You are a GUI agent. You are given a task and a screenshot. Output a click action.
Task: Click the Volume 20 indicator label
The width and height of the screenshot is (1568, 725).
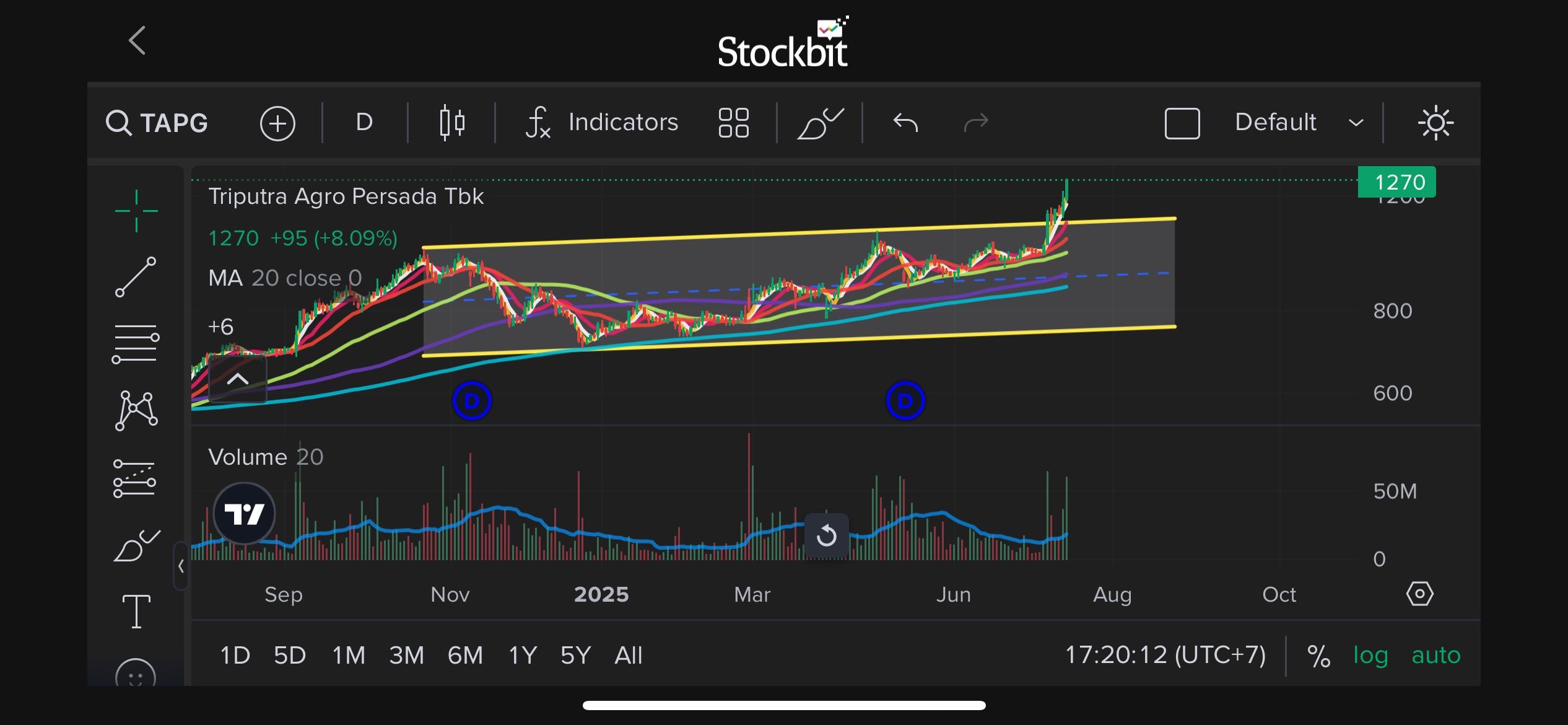tap(266, 457)
